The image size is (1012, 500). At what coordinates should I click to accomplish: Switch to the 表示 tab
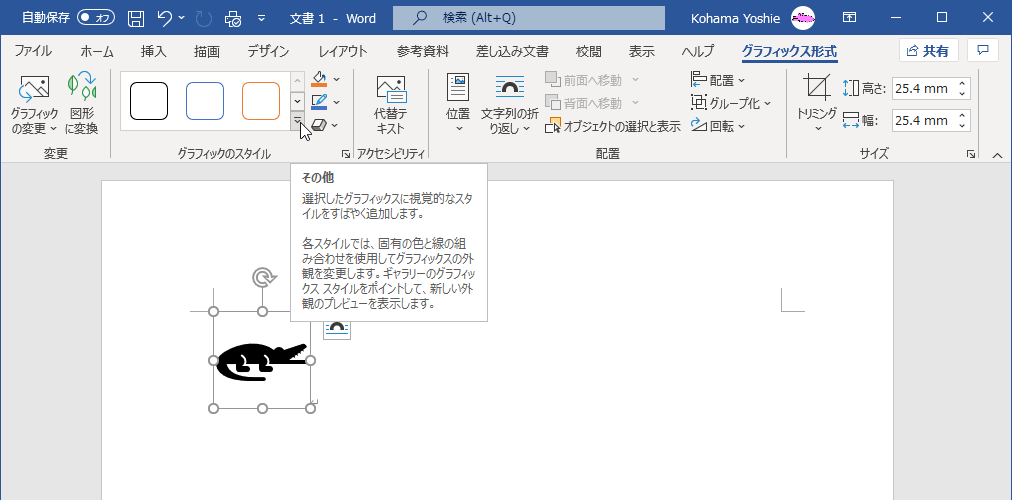[642, 52]
